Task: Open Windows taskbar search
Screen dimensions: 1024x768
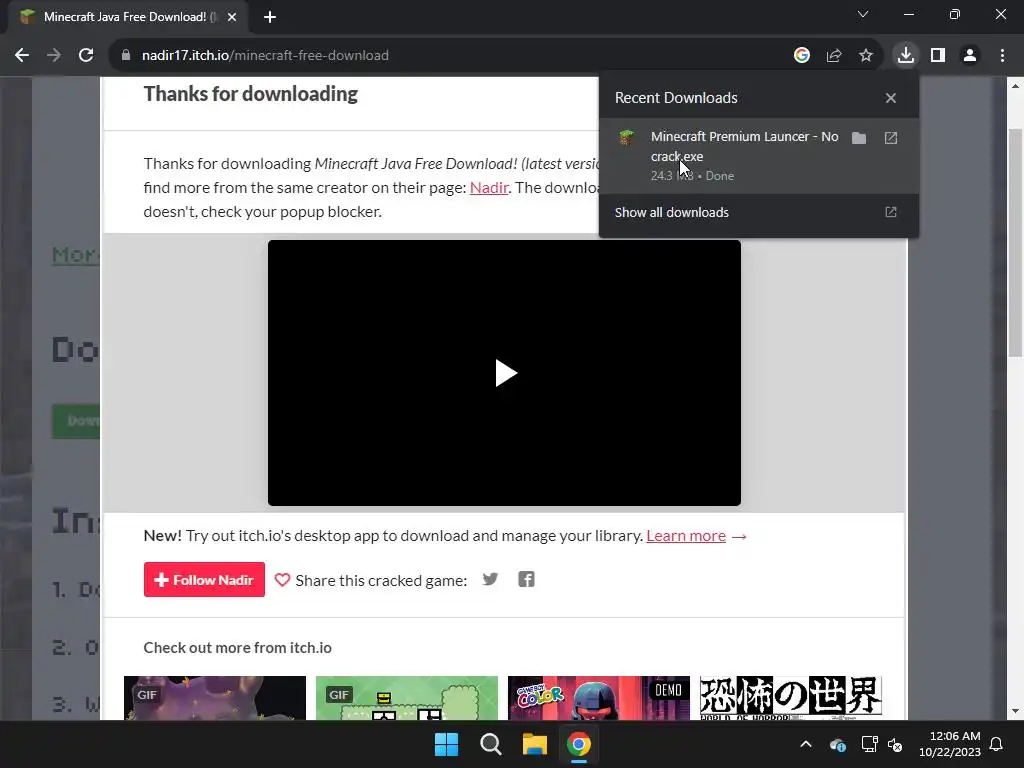Action: click(490, 744)
